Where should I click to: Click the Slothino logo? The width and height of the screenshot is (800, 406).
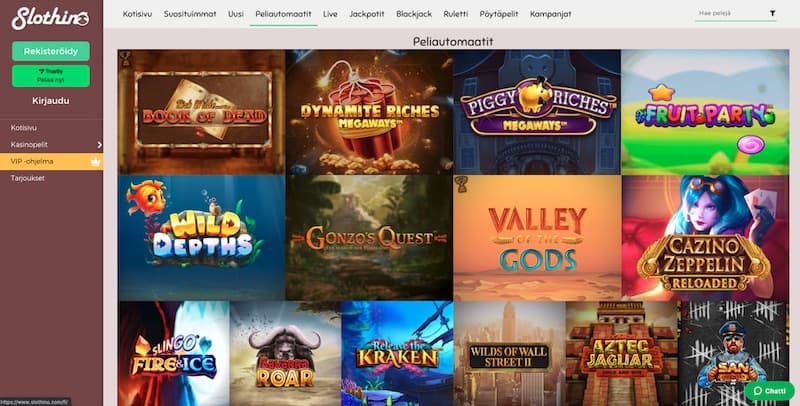(x=51, y=18)
